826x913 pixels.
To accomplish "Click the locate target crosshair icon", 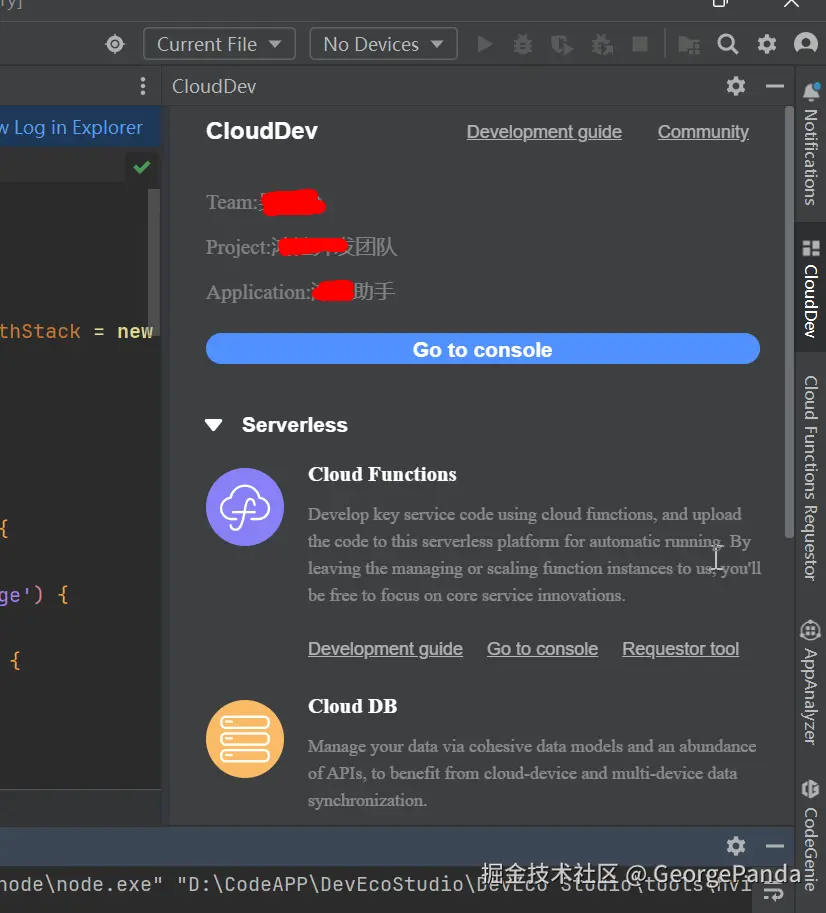I will click(x=115, y=44).
